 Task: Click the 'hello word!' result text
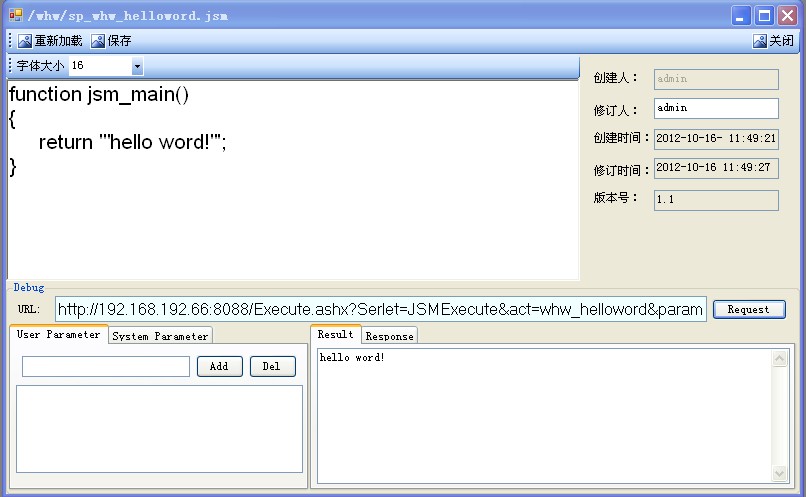(352, 357)
